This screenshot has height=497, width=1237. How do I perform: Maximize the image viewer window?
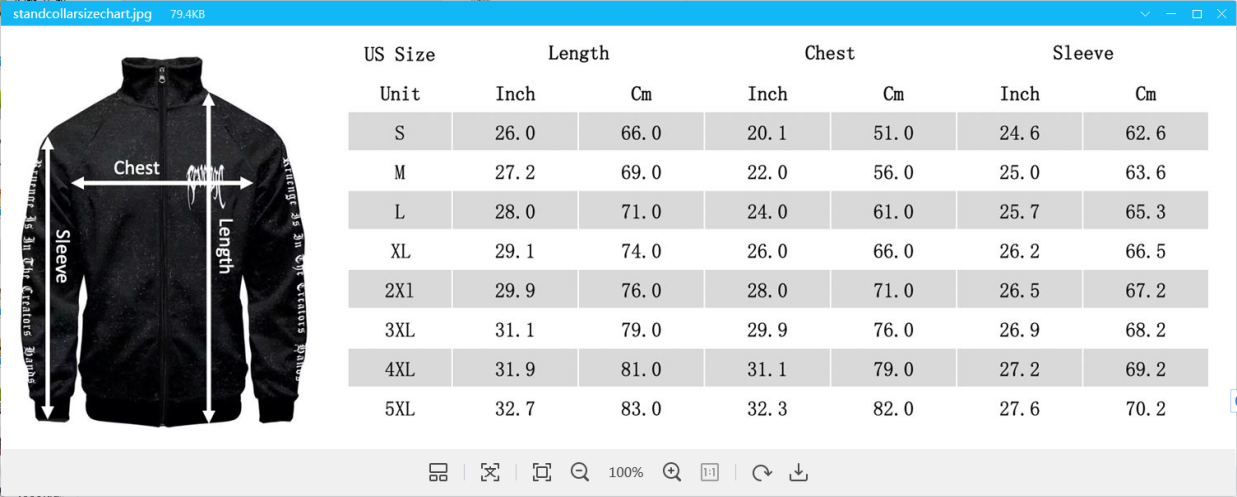[x=1197, y=14]
